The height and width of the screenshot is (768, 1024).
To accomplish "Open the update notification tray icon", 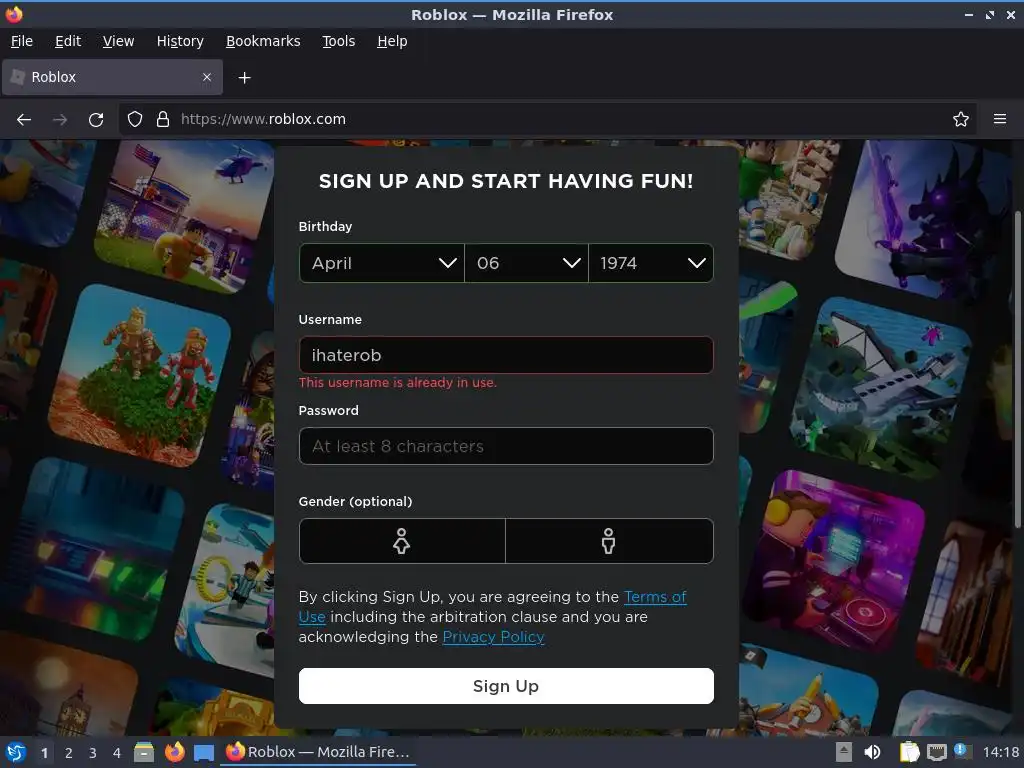I will pyautogui.click(x=961, y=751).
